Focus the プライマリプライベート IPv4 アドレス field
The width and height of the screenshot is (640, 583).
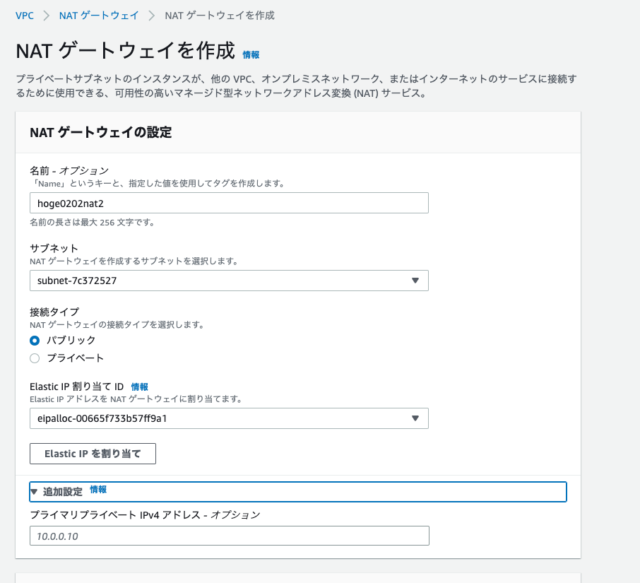pos(229,536)
